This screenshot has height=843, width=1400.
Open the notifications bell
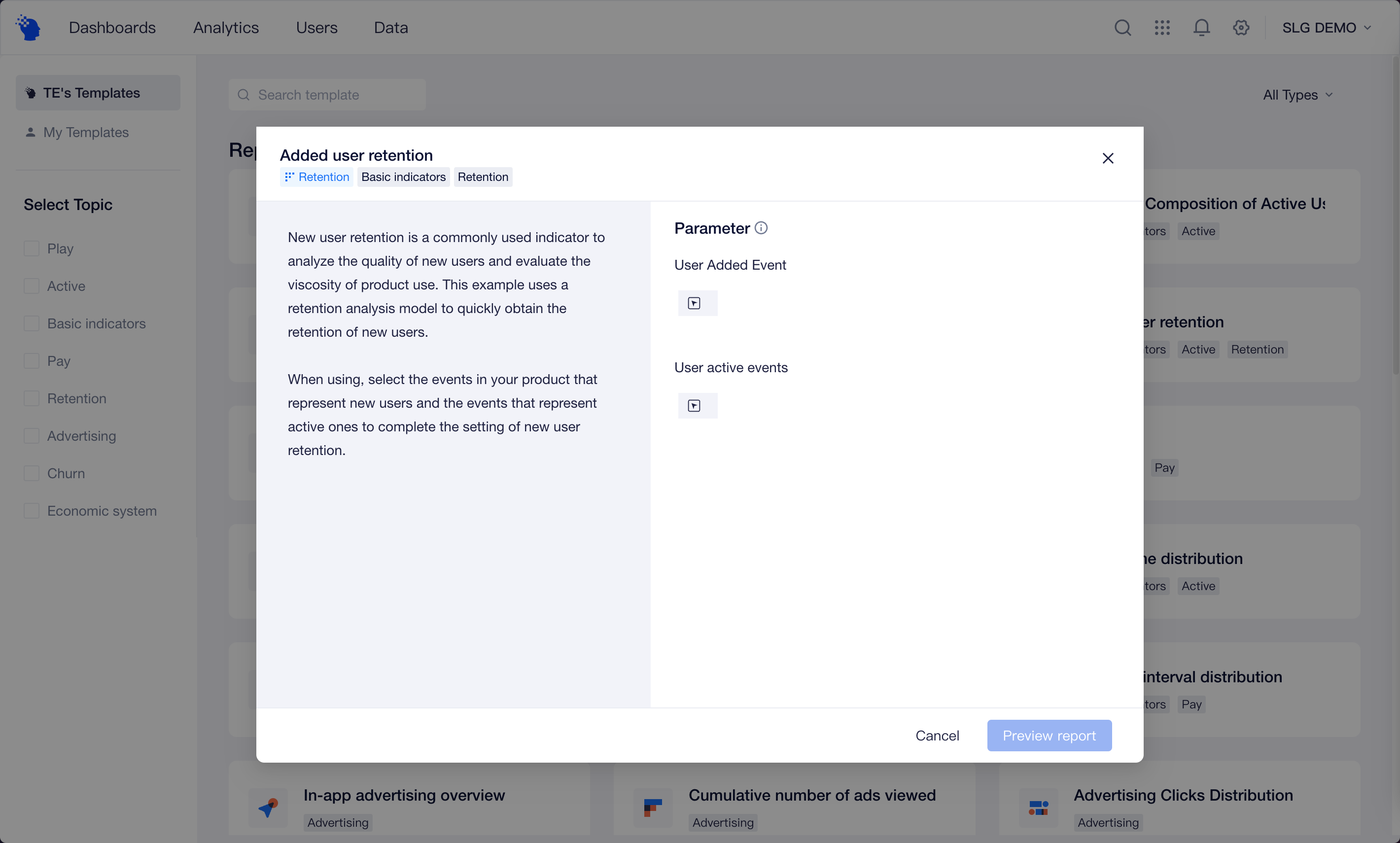pyautogui.click(x=1201, y=27)
